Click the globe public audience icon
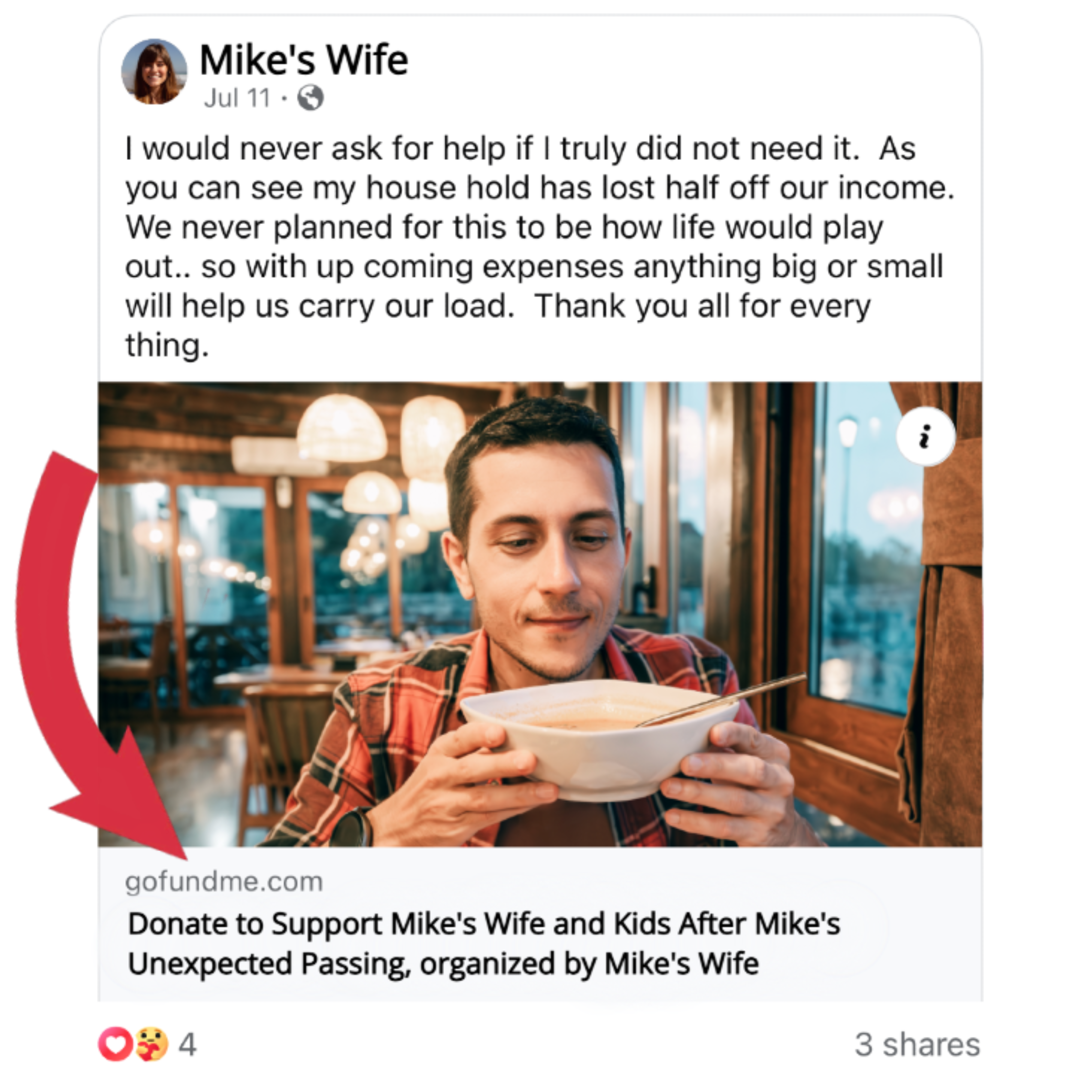The height and width of the screenshot is (1080, 1080). [310, 98]
